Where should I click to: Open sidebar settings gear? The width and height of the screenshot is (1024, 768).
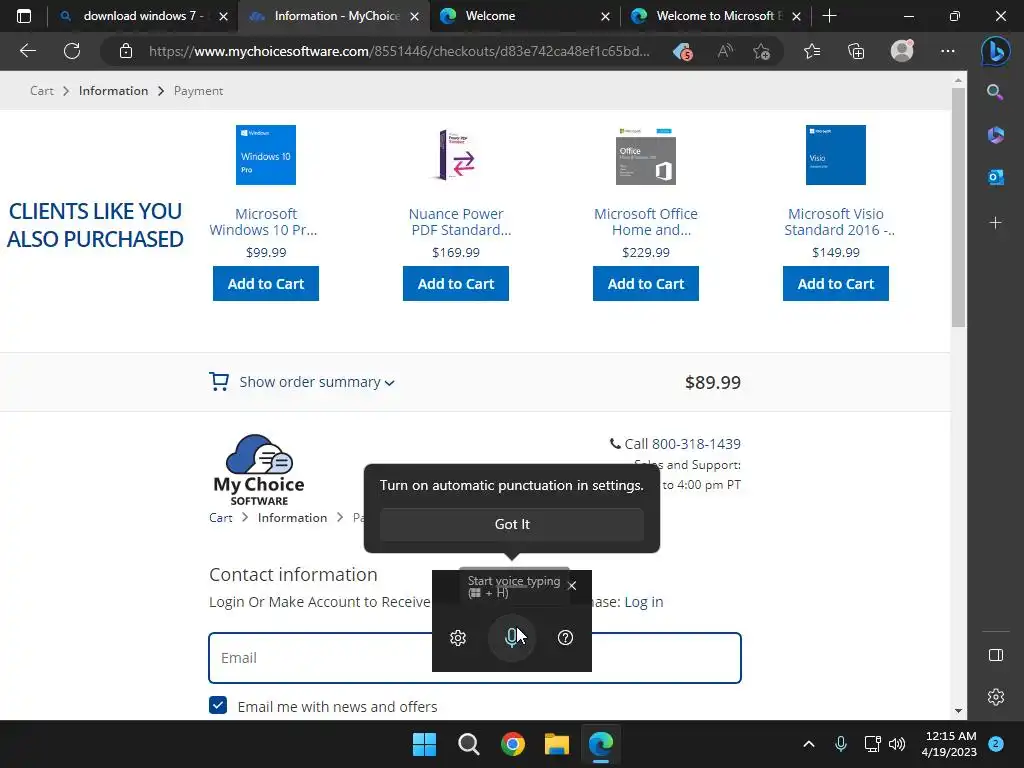click(x=995, y=697)
